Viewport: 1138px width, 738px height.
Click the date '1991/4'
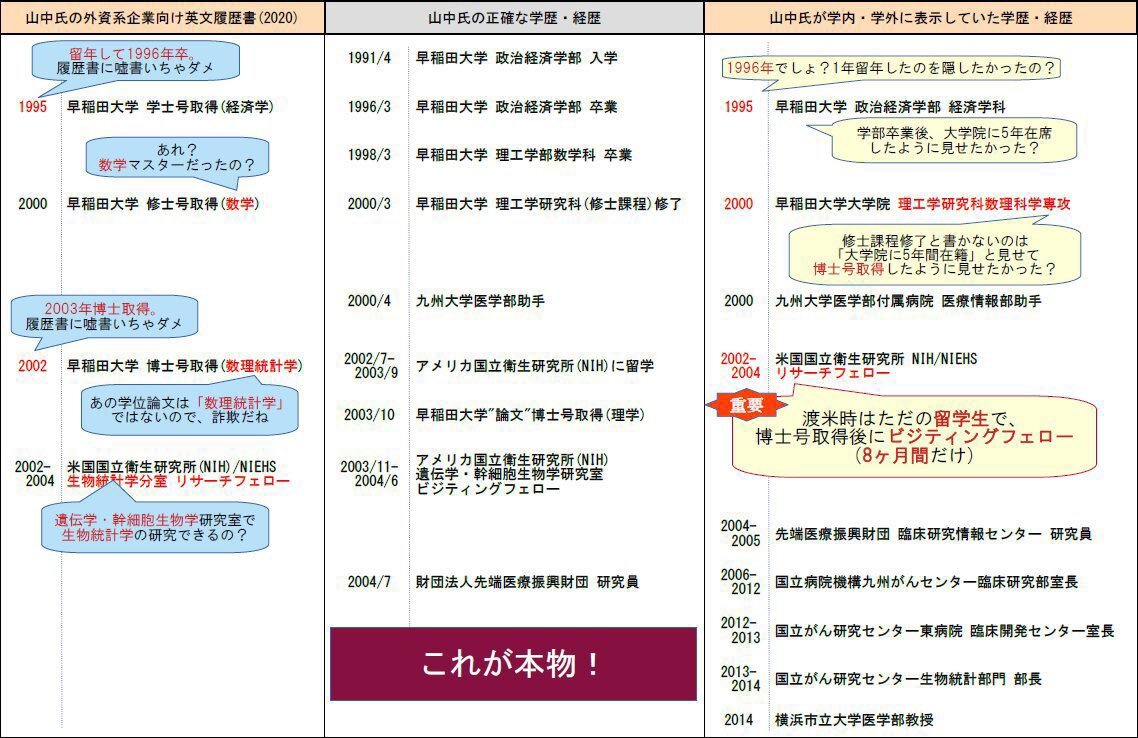pyautogui.click(x=369, y=58)
